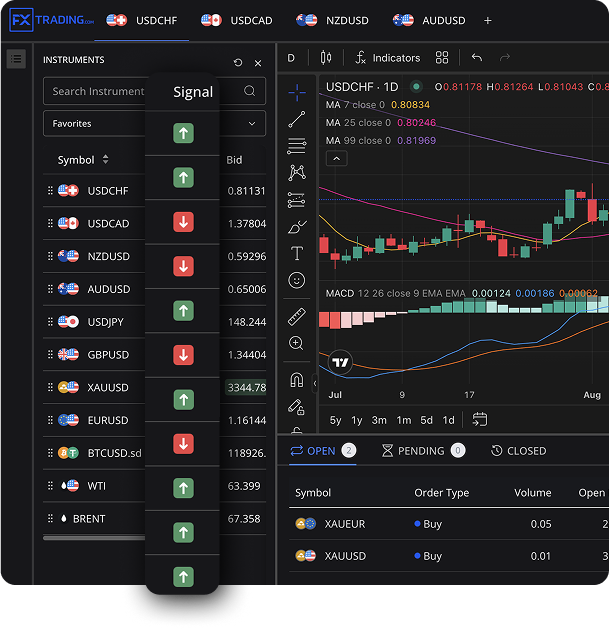The width and height of the screenshot is (609, 629).
Task: Expand the Favorites dropdown
Action: coord(154,124)
